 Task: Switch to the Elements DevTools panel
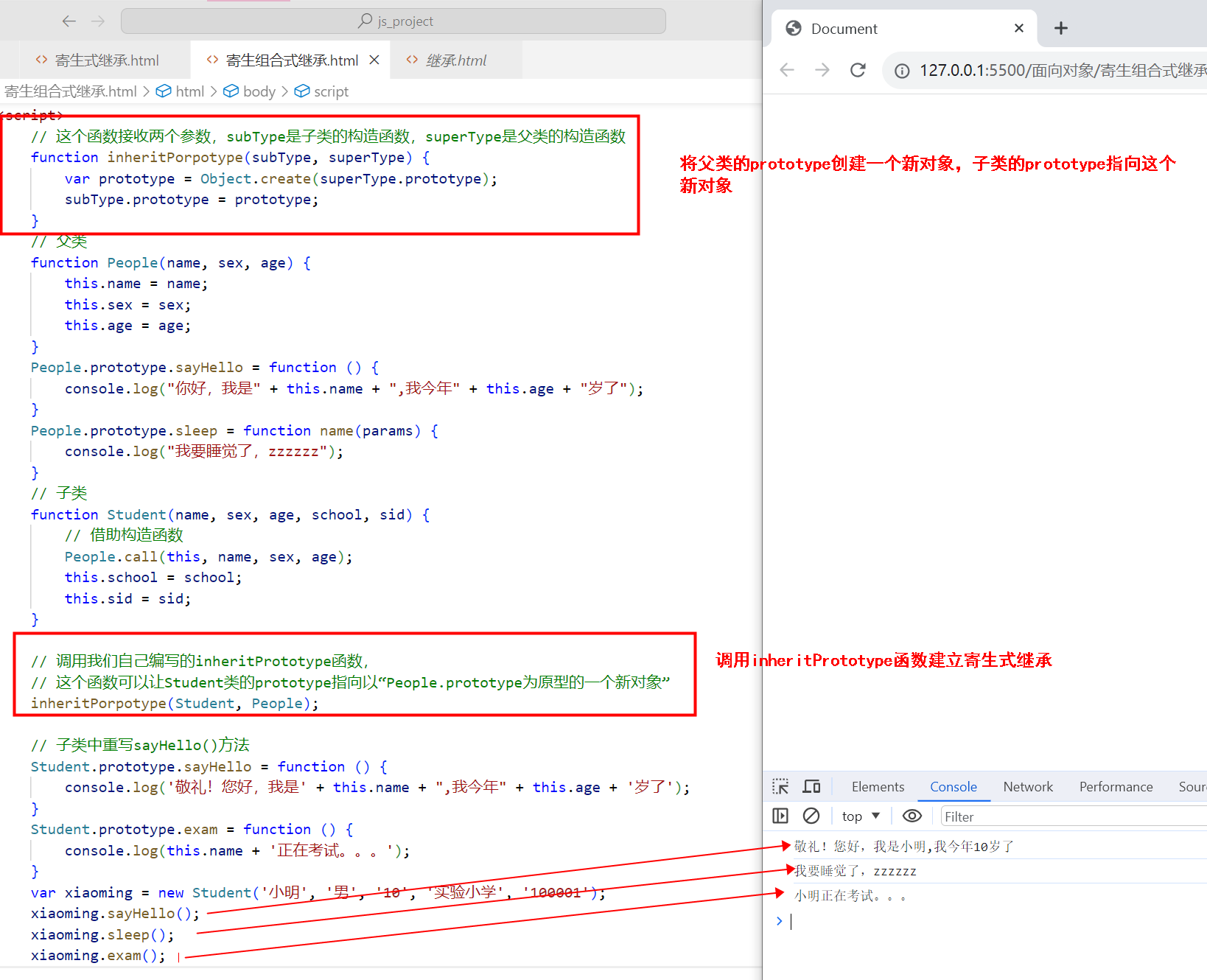click(x=878, y=787)
